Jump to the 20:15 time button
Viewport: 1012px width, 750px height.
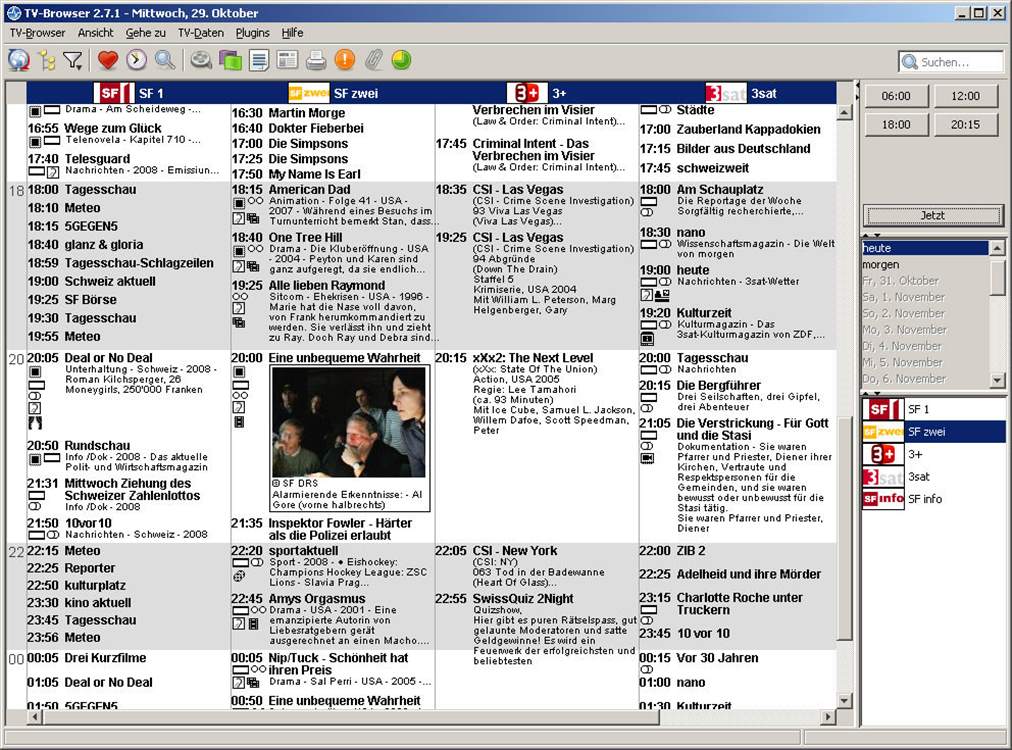(966, 125)
